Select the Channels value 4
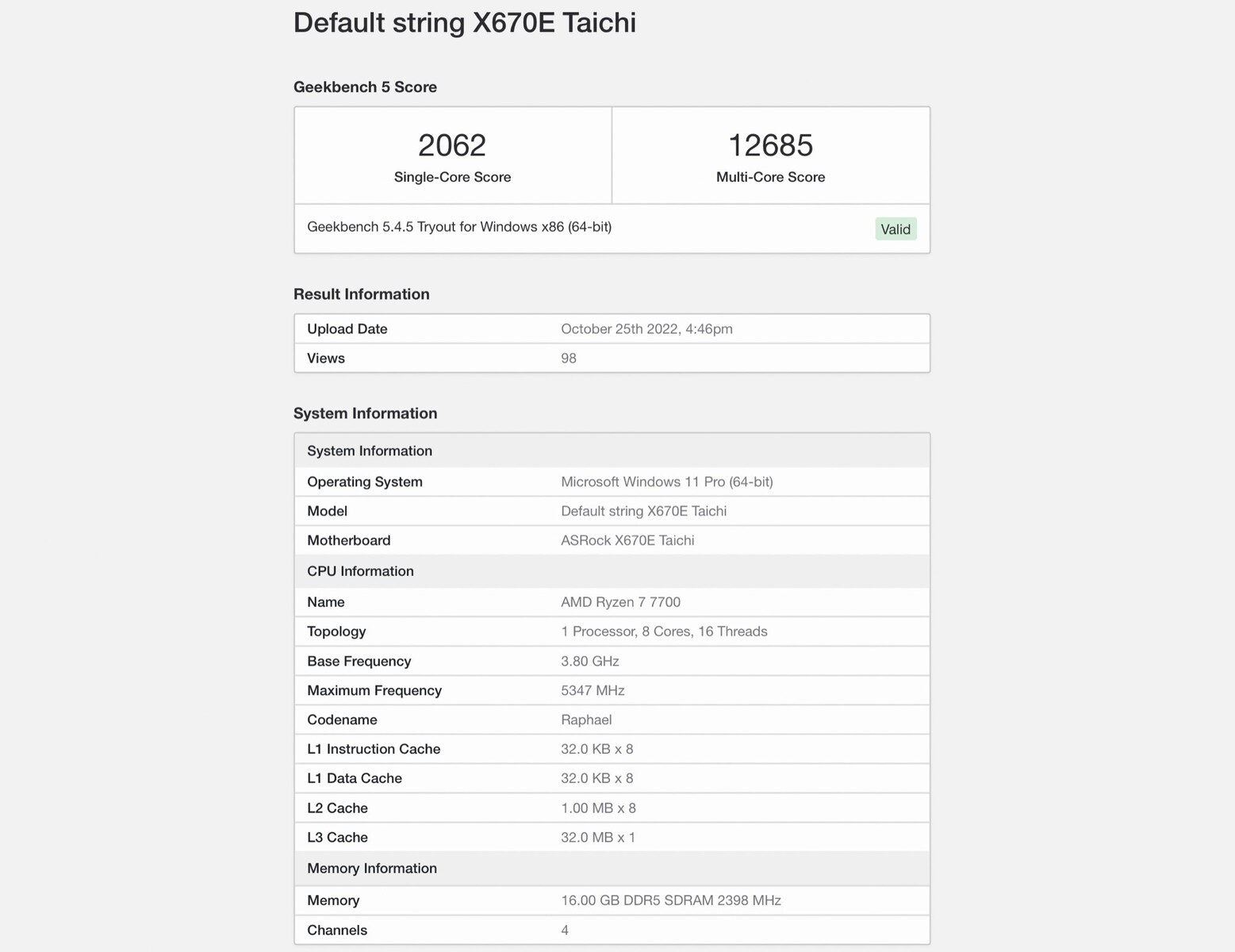Viewport: 1235px width, 952px height. pos(565,931)
